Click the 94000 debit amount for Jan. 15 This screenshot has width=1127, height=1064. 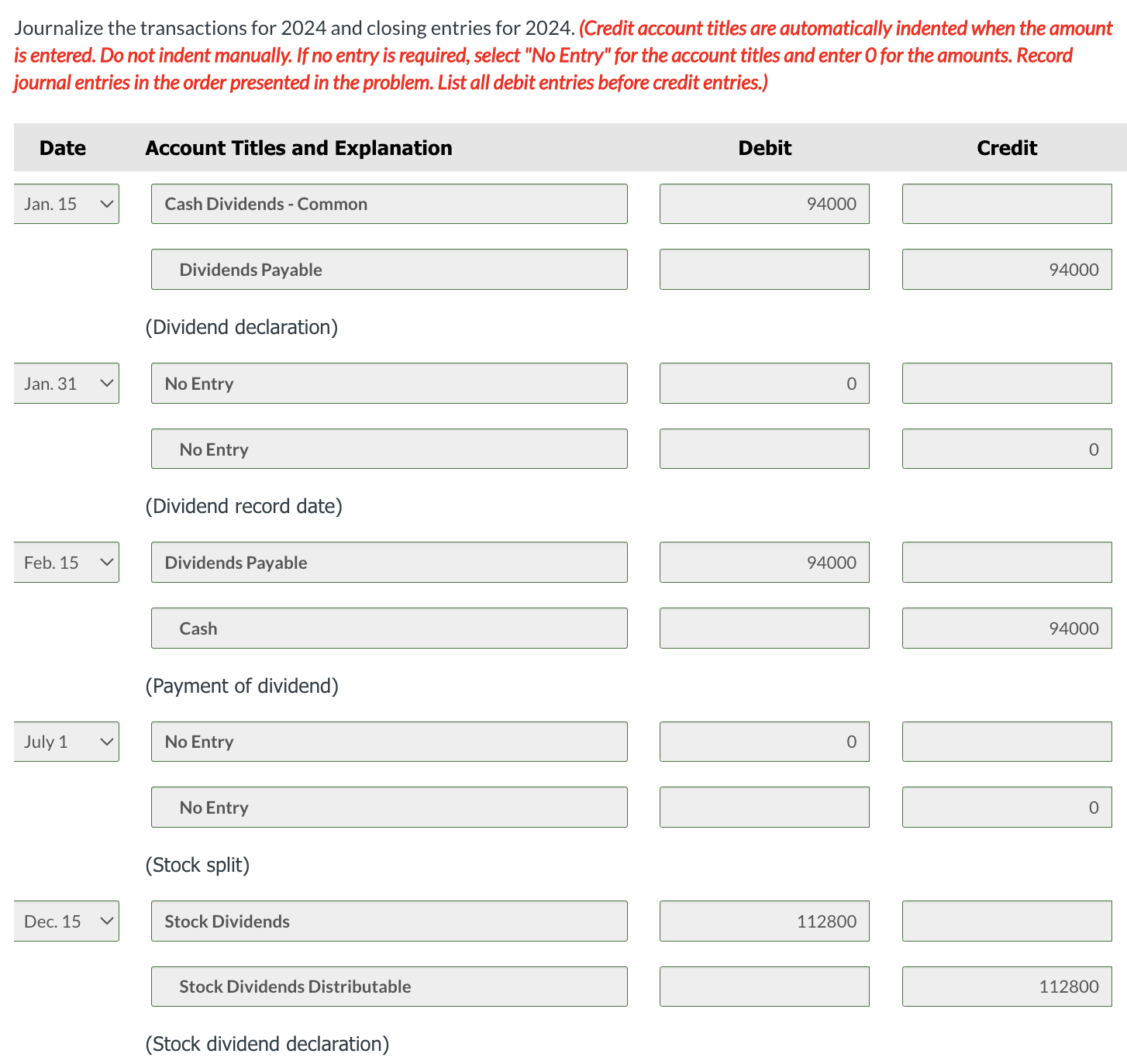click(x=764, y=204)
